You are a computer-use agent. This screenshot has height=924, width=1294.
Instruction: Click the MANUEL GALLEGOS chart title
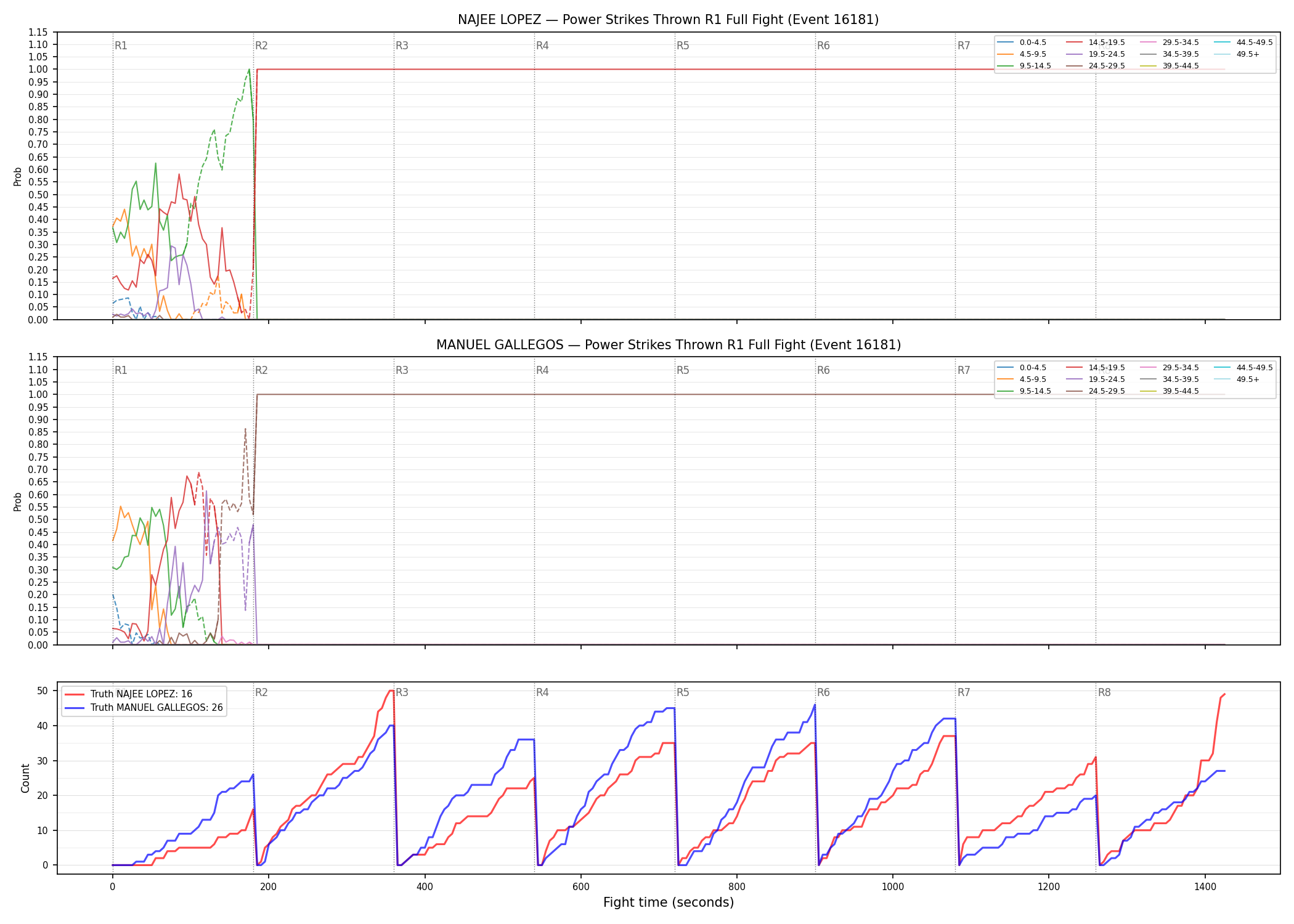(668, 345)
